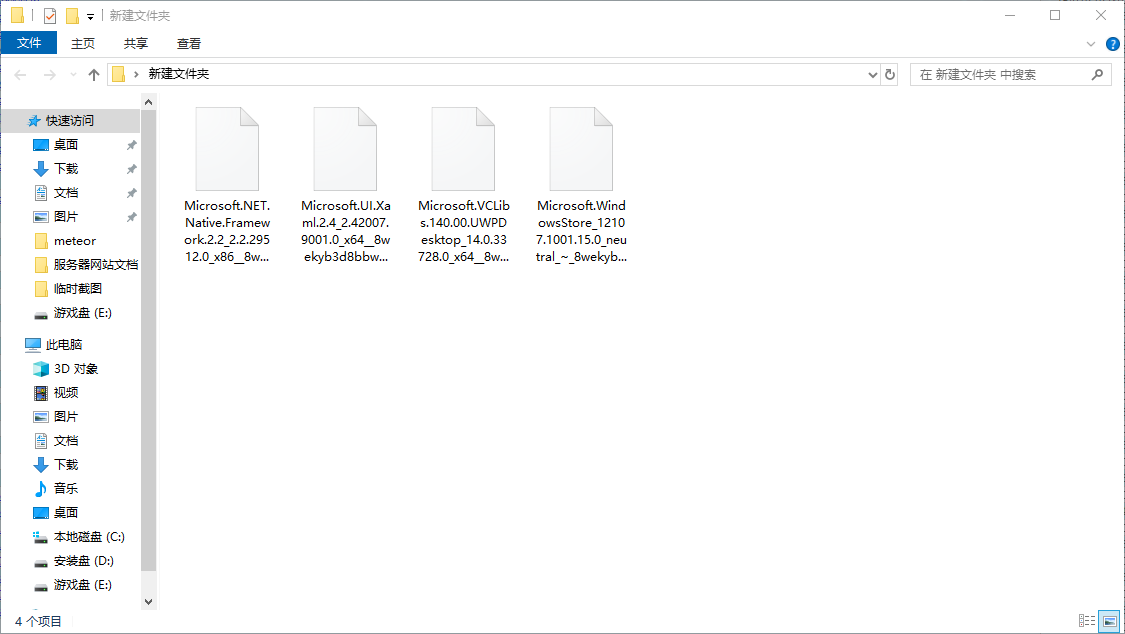Viewport: 1125px width, 634px height.
Task: Switch to details view using status bar icon
Action: coord(1086,621)
